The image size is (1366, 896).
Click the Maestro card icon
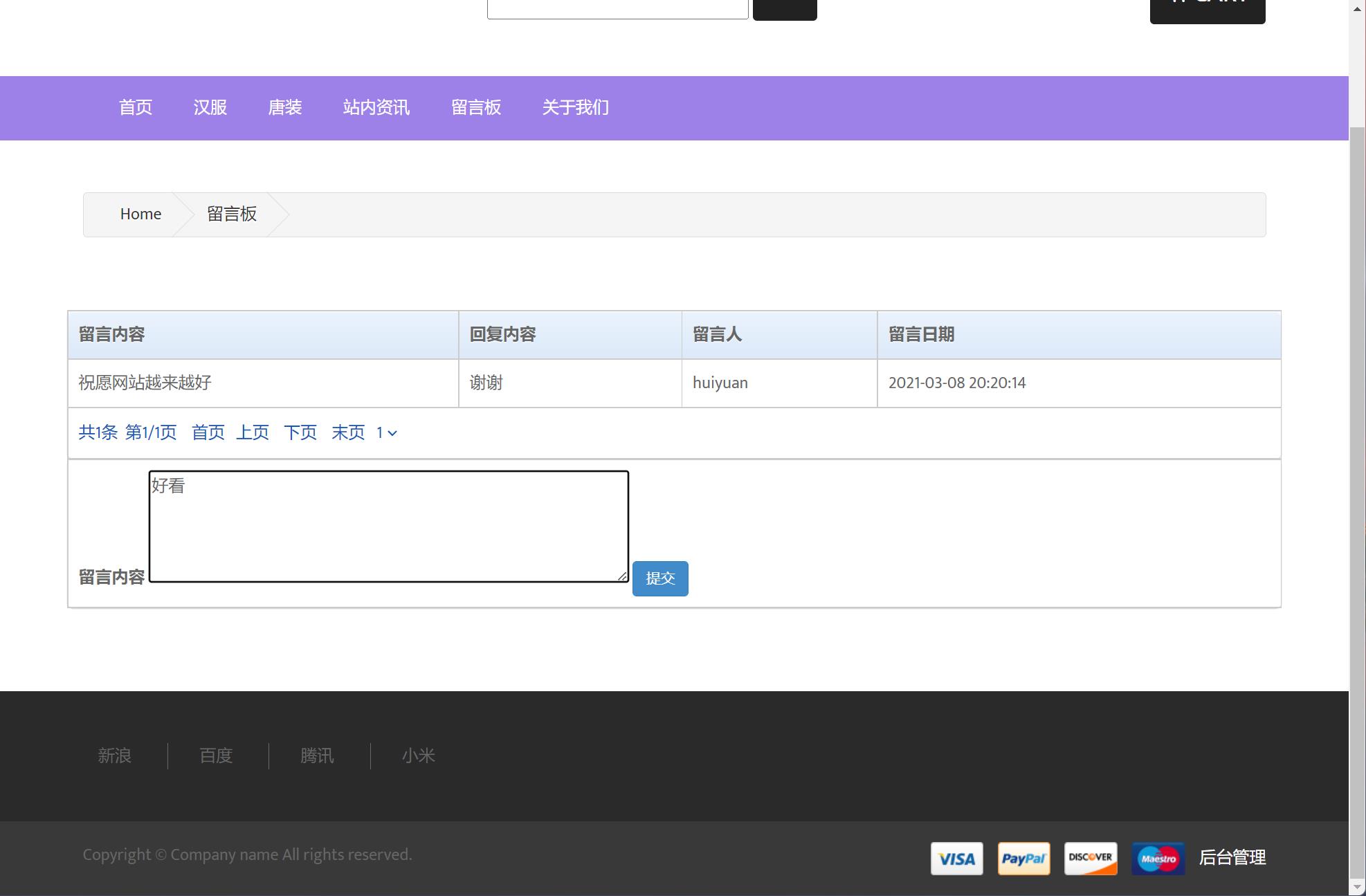click(x=1158, y=859)
